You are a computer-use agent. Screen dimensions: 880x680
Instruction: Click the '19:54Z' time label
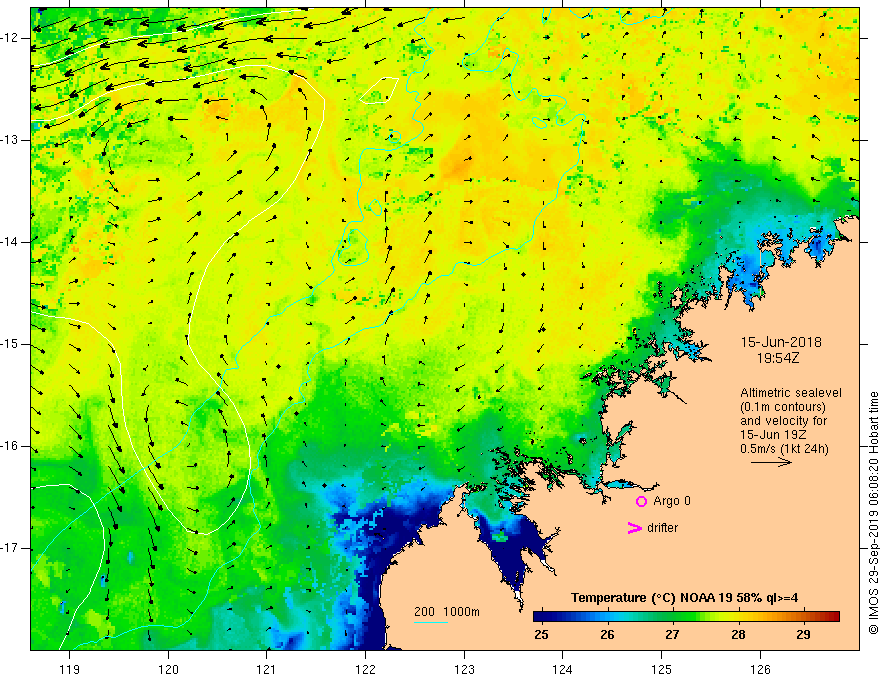[777, 358]
